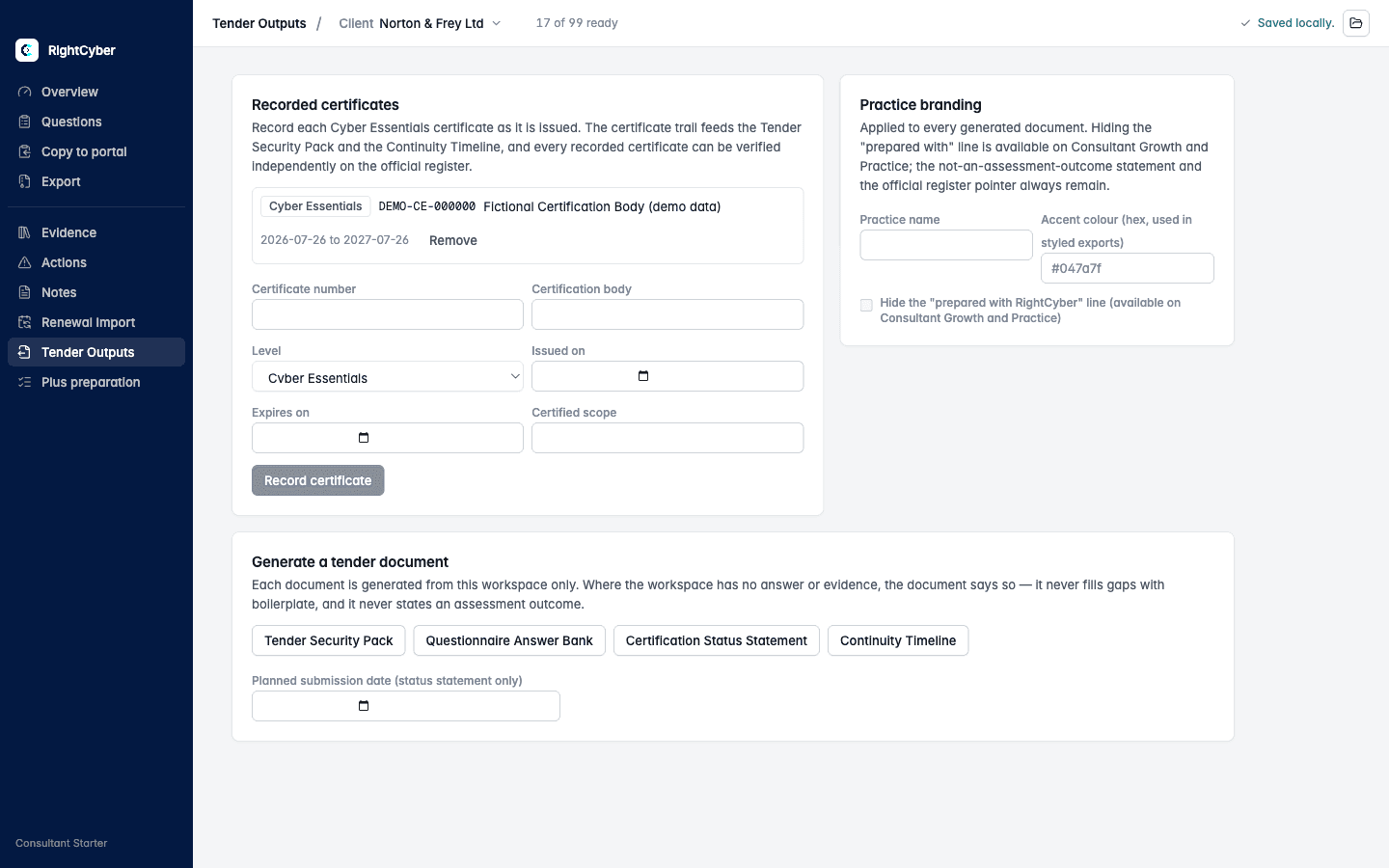Click the Saved locally checkmark icon
Screen dimensions: 1389x868
pos(1245,23)
